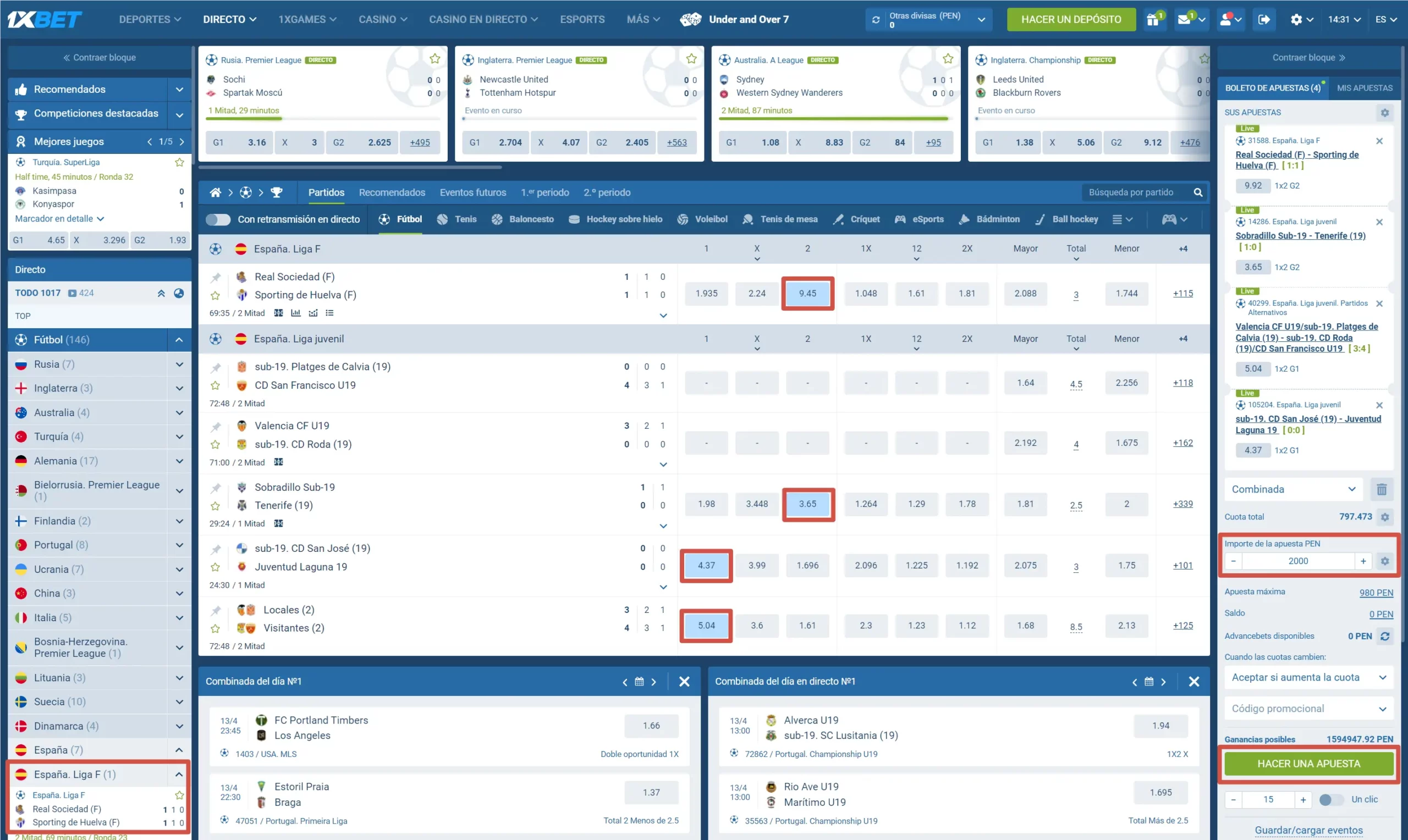Viewport: 1408px width, 840px height.
Task: Remove Real Sociedad (F) bet from slip
Action: point(1379,141)
